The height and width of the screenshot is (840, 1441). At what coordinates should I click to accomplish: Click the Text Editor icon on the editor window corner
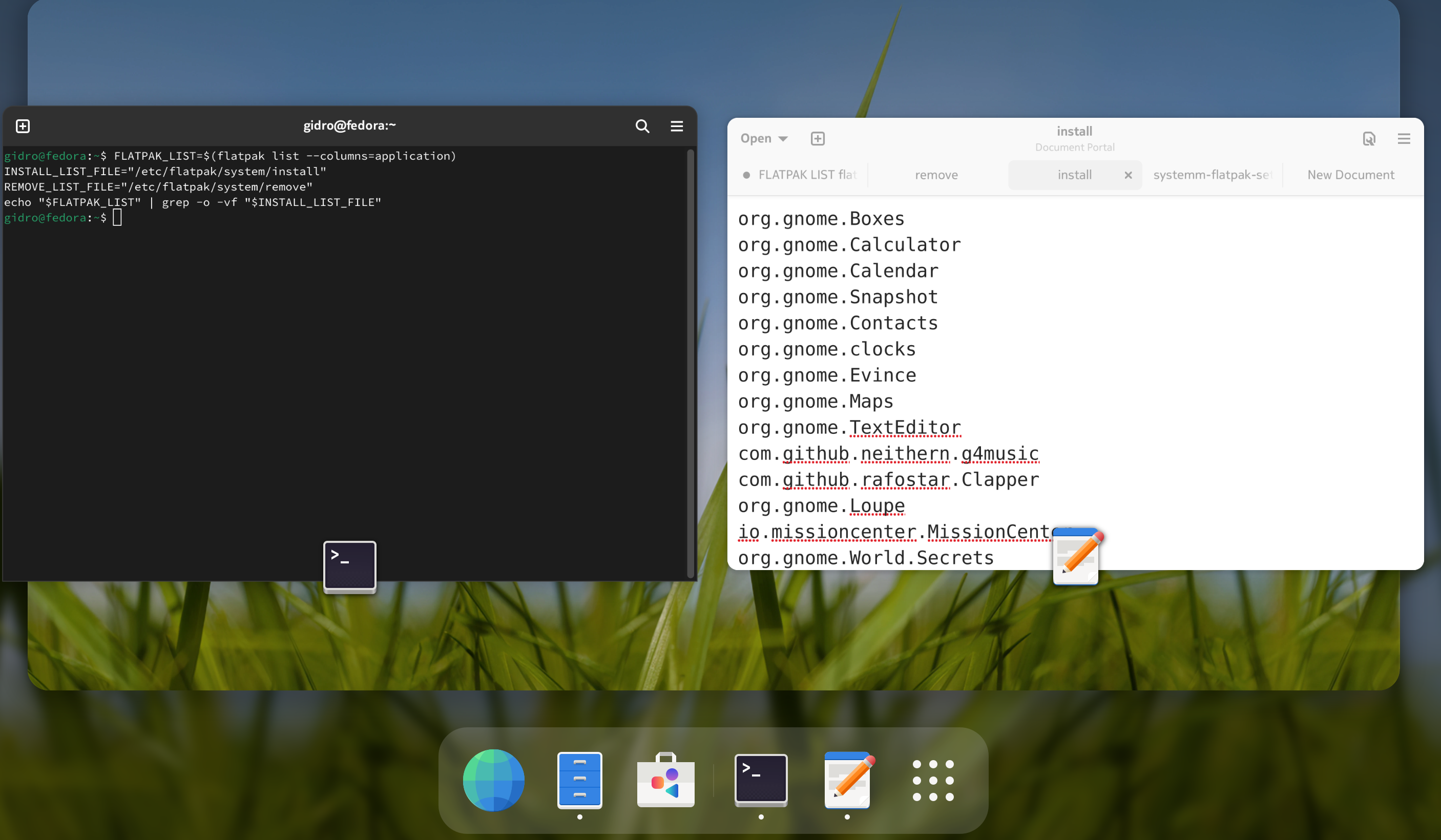click(x=1076, y=556)
